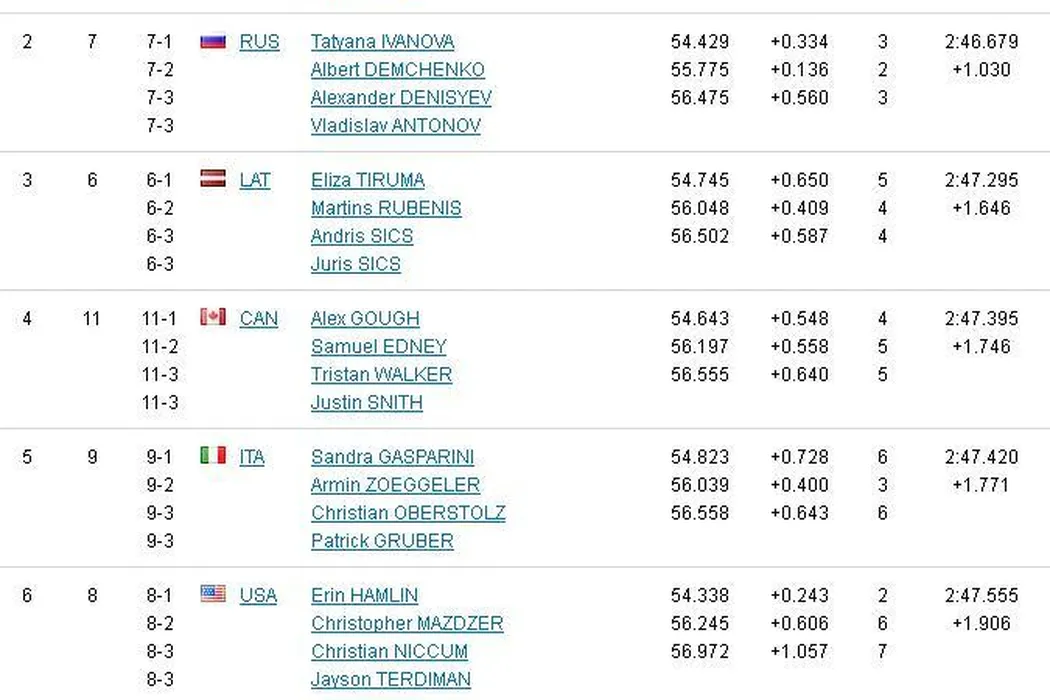The width and height of the screenshot is (1050, 700).
Task: Click the Italian flag icon
Action: (213, 455)
